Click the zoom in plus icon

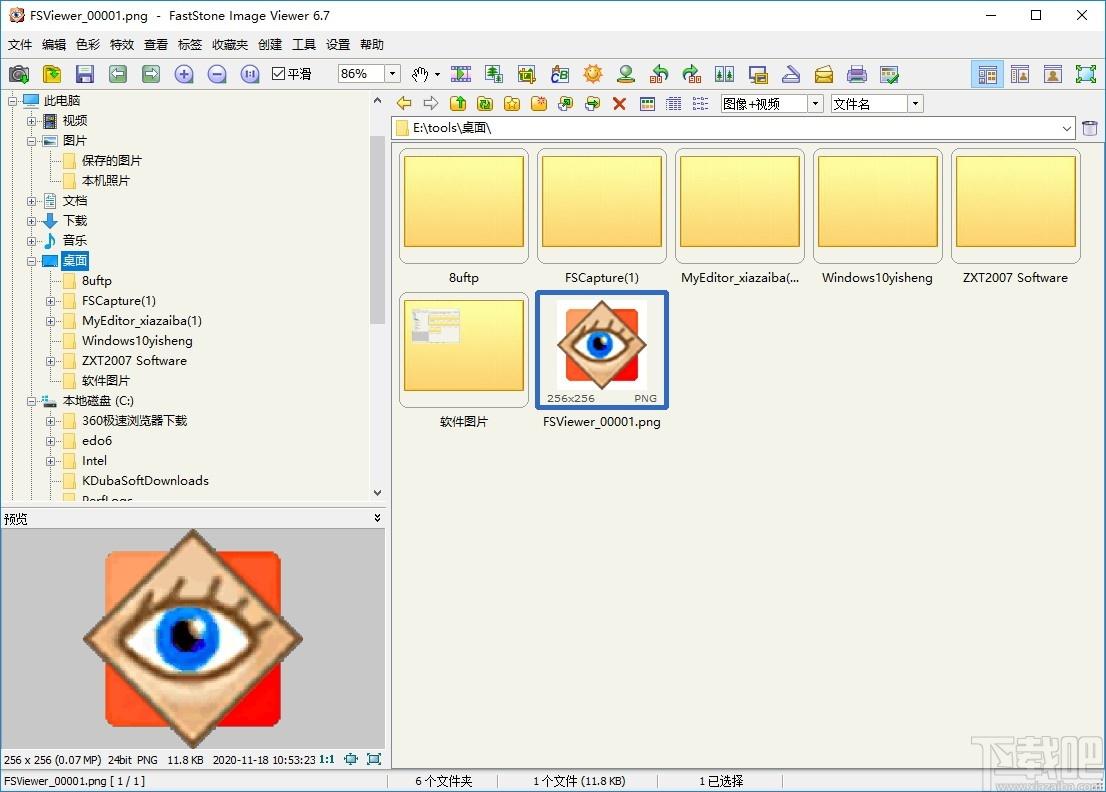pos(184,74)
